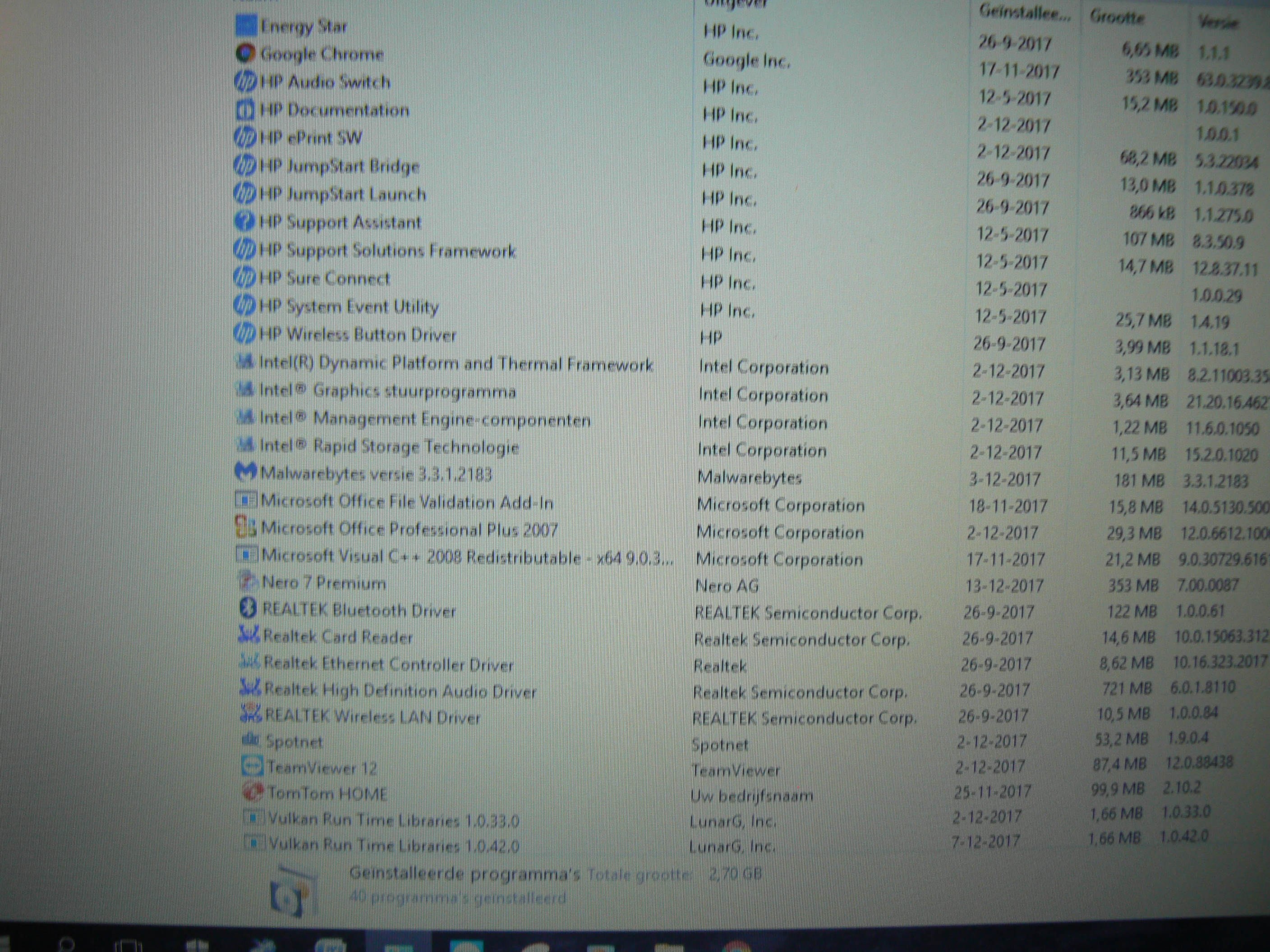Click install date 17-11-2017 of Google Chrome

[x=1019, y=71]
